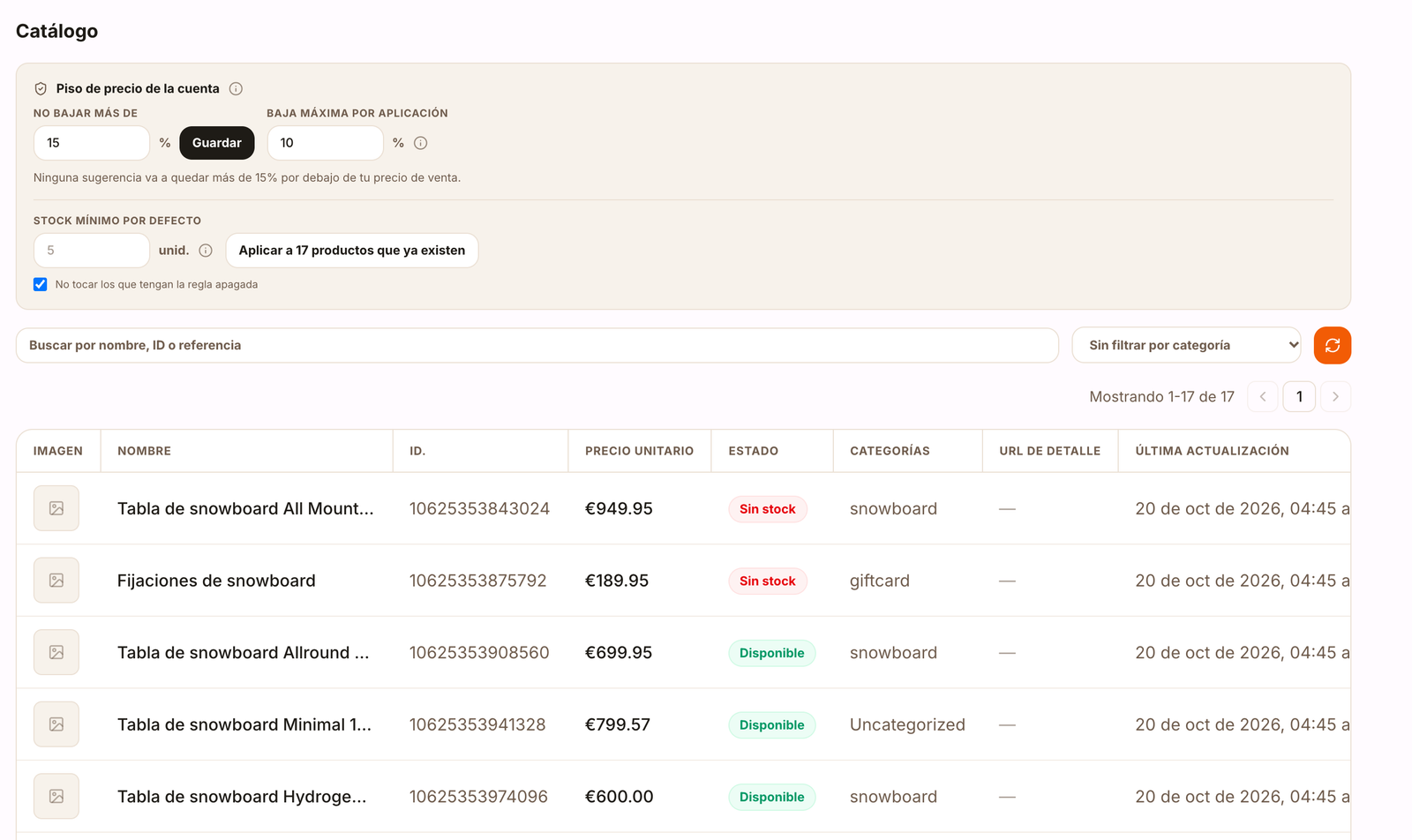Open image placeholder for Tabla de snowboard All Mount
The height and width of the screenshot is (840, 1412).
point(56,508)
